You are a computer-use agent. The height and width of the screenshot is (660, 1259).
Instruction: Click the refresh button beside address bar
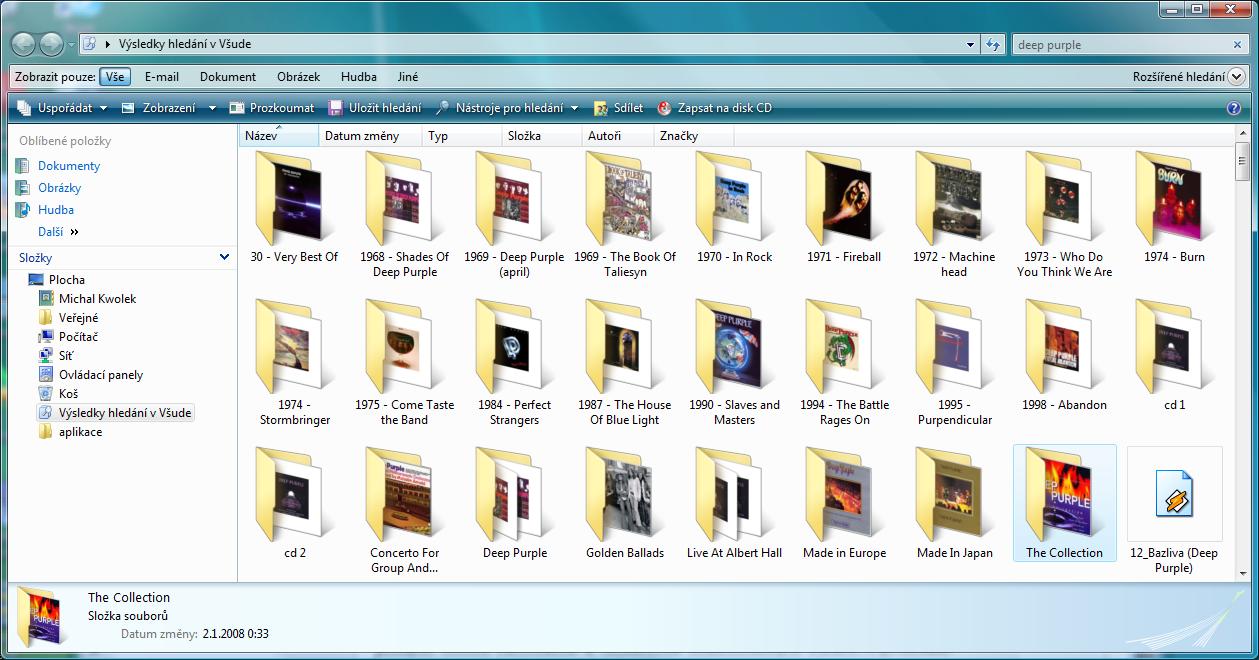993,44
